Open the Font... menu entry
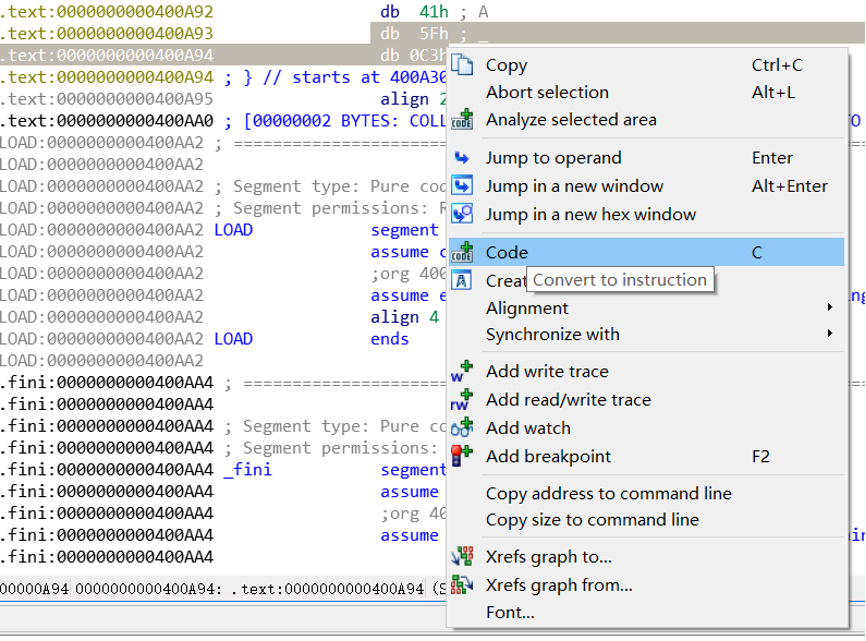This screenshot has height=641, width=866. click(x=646, y=612)
